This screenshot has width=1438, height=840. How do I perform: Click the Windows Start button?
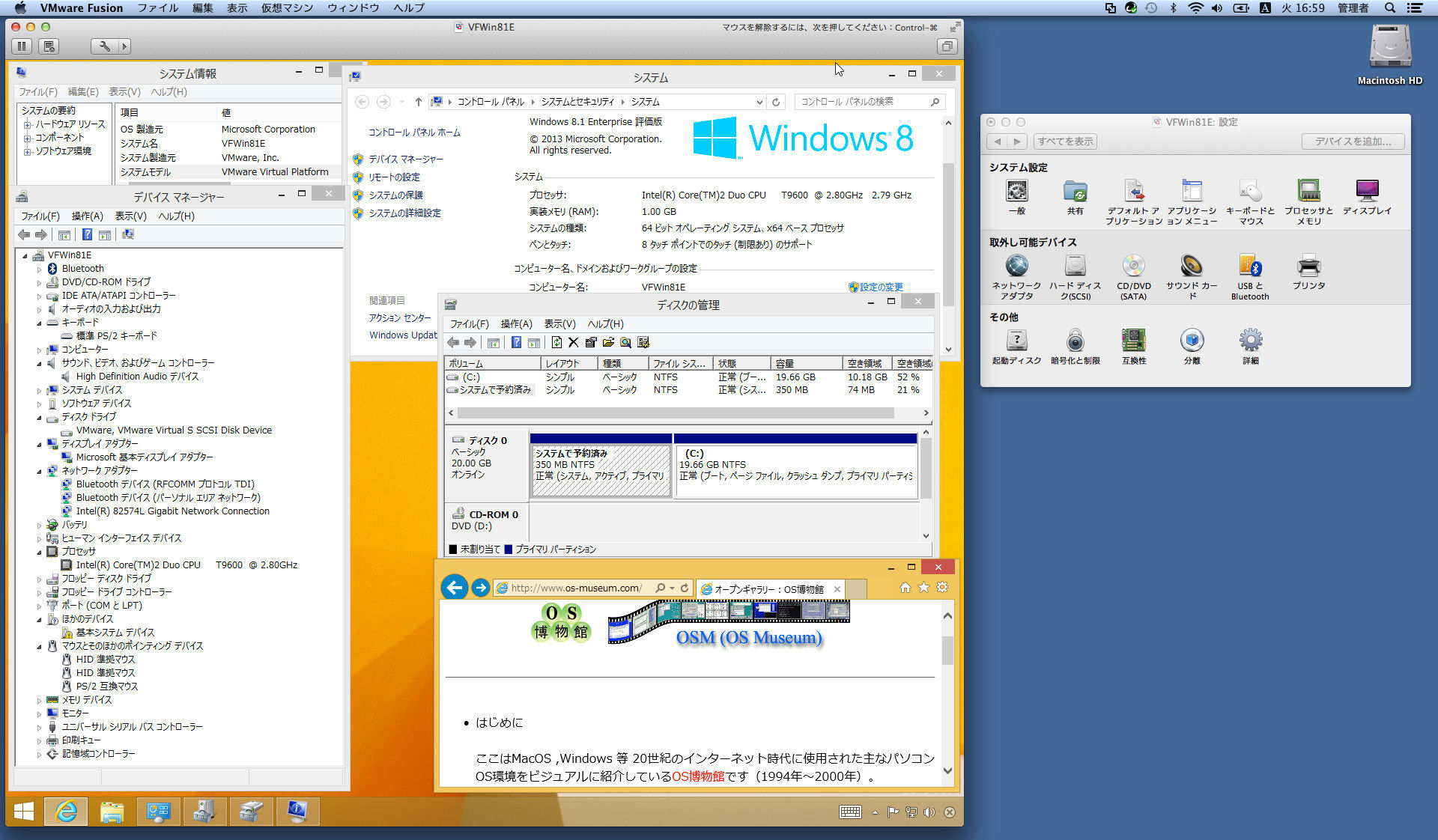24,812
